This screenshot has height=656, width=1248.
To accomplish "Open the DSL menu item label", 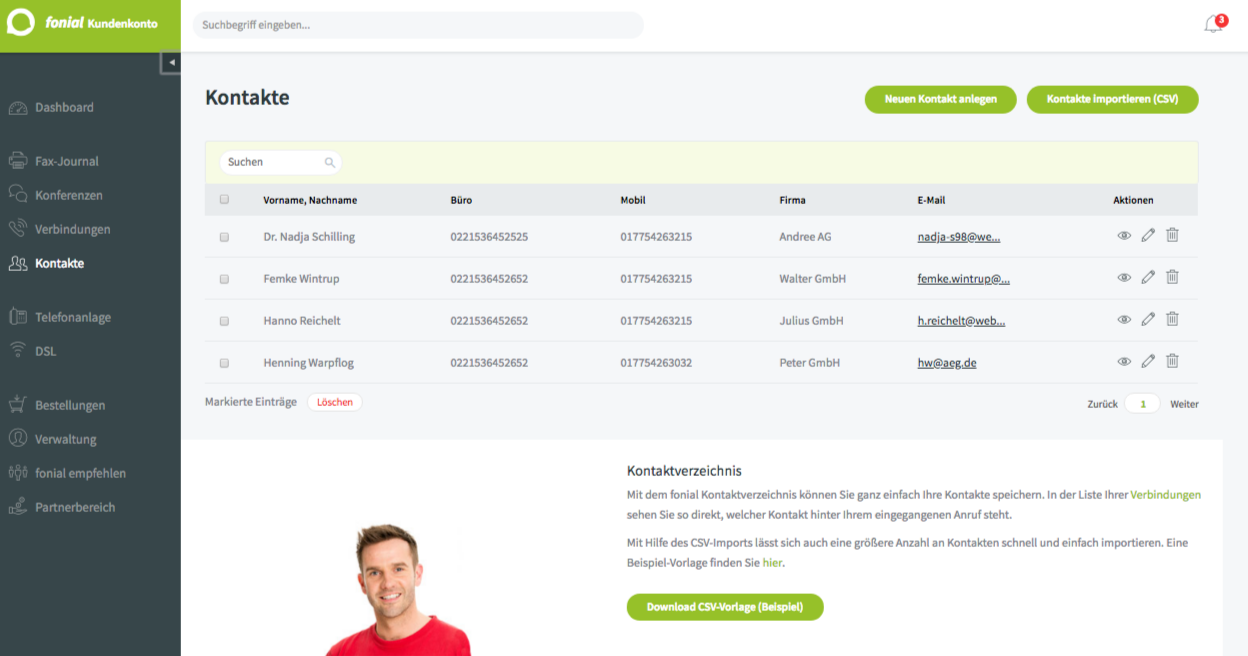I will click(x=46, y=352).
